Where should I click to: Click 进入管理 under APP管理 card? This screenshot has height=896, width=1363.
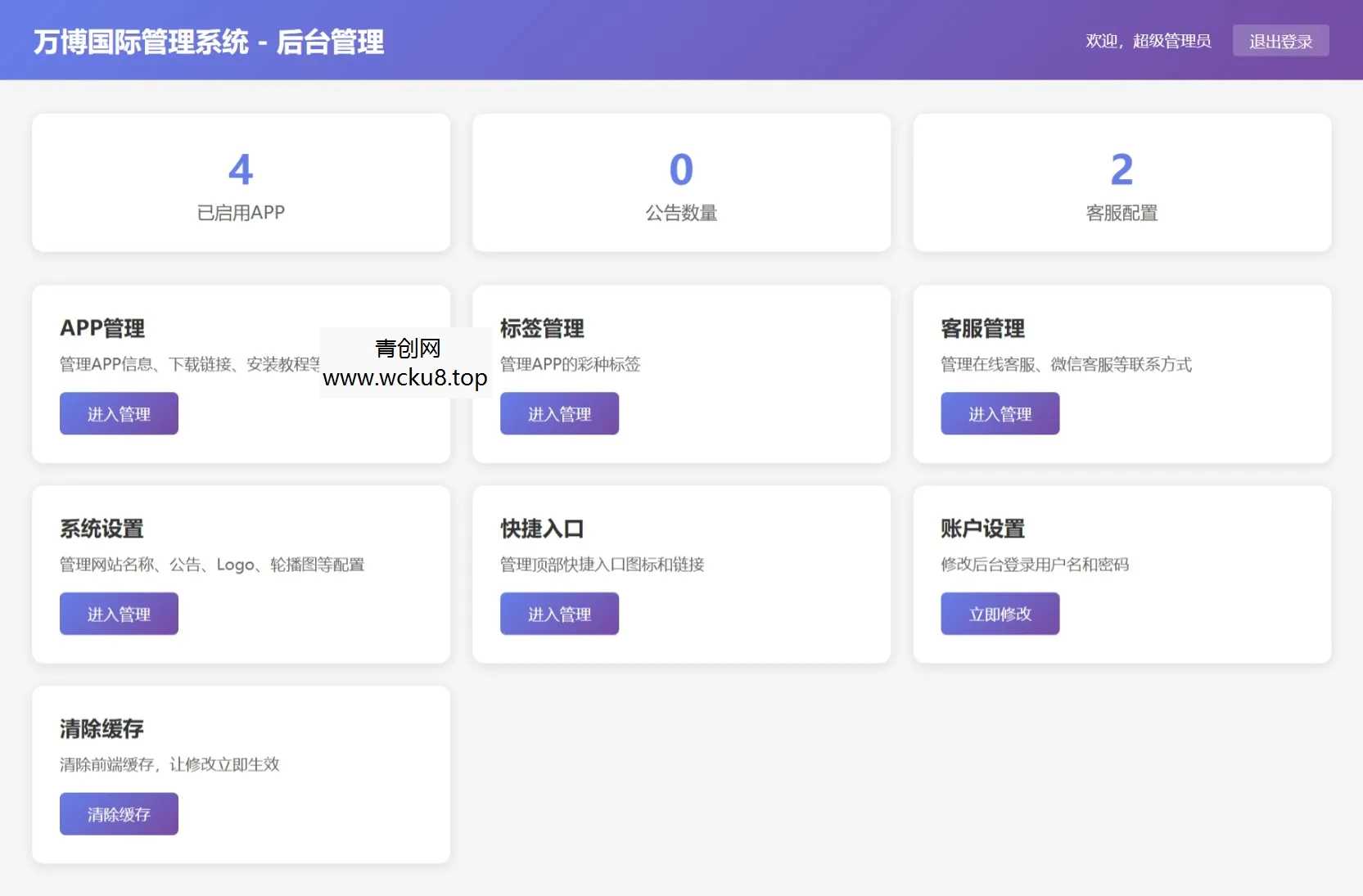118,413
